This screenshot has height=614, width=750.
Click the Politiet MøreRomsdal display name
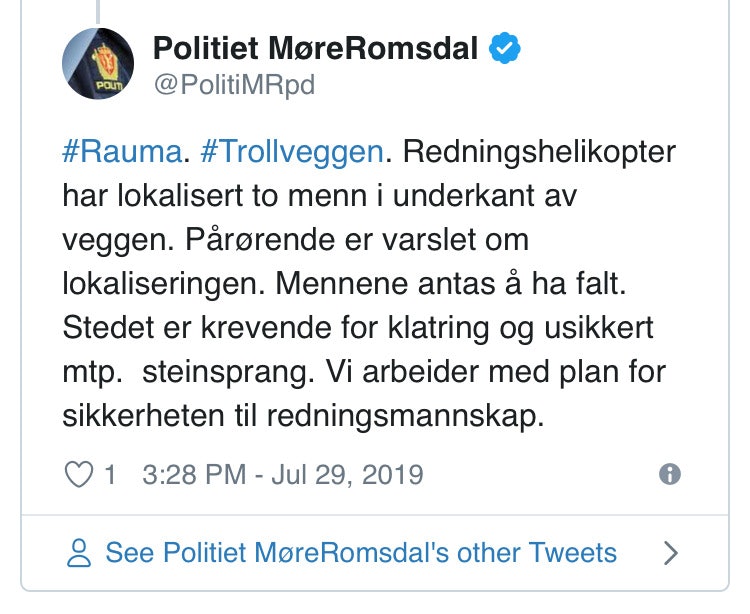[314, 47]
